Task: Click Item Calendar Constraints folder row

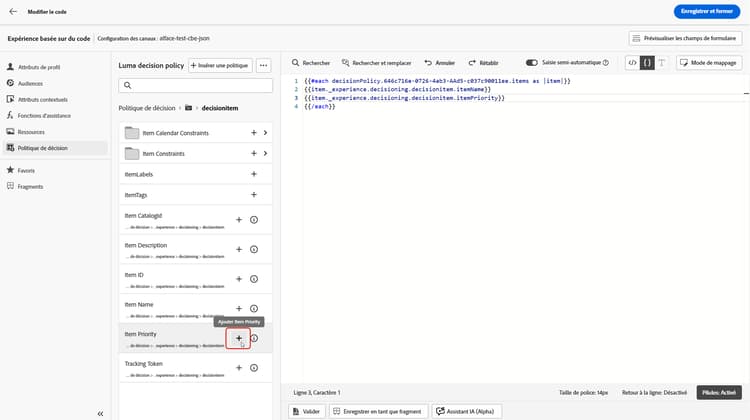Action: [x=196, y=133]
